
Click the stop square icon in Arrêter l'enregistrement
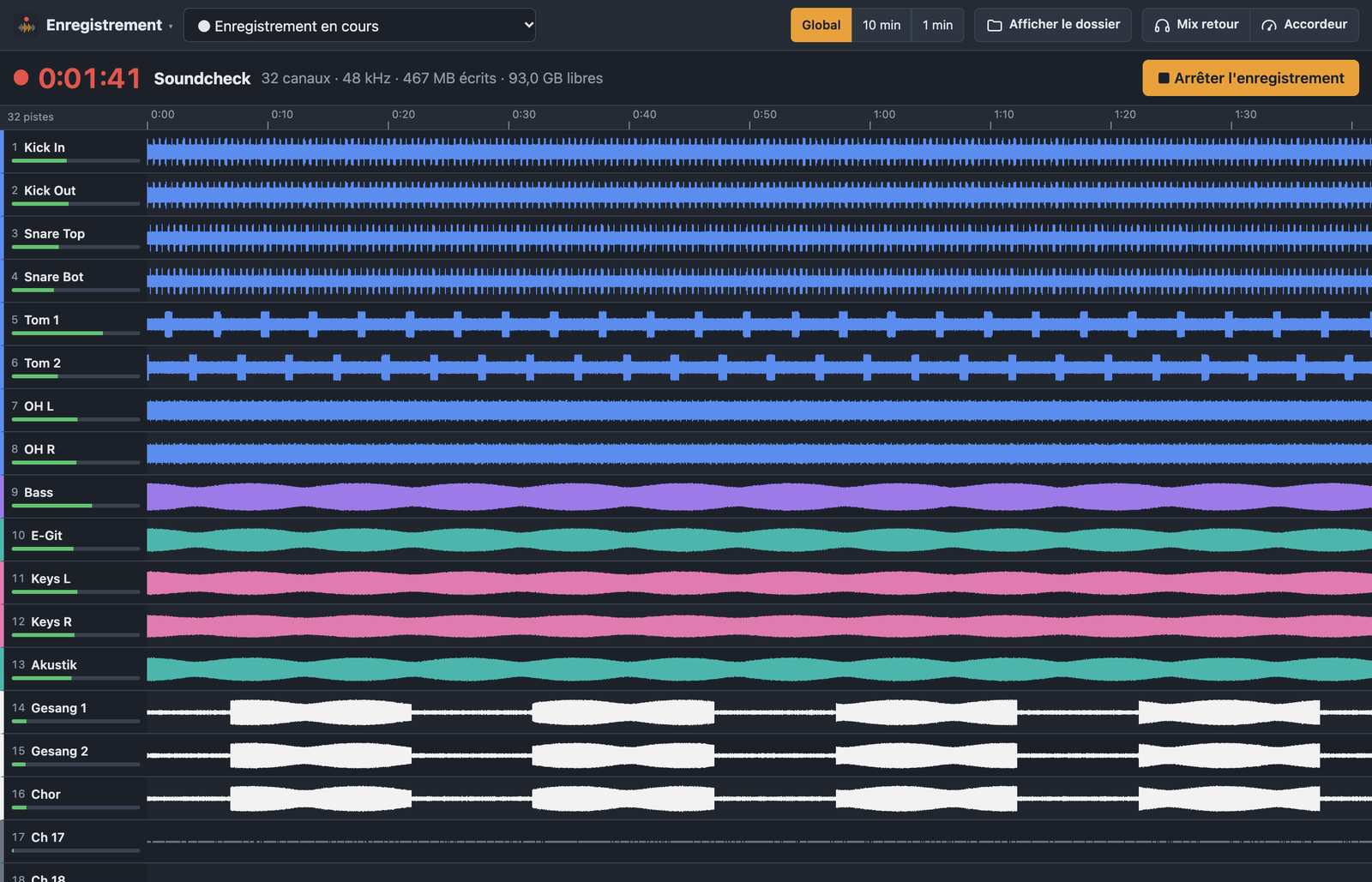tap(1164, 78)
